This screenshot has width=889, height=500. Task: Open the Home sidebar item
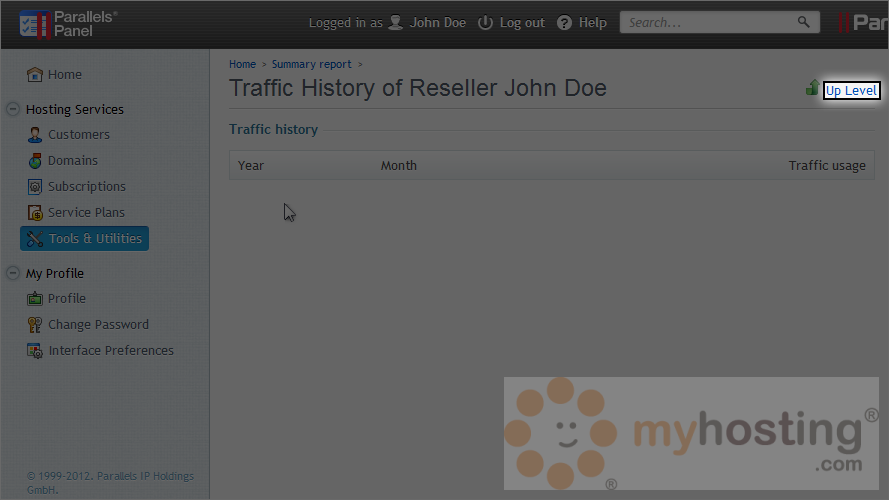click(x=65, y=74)
